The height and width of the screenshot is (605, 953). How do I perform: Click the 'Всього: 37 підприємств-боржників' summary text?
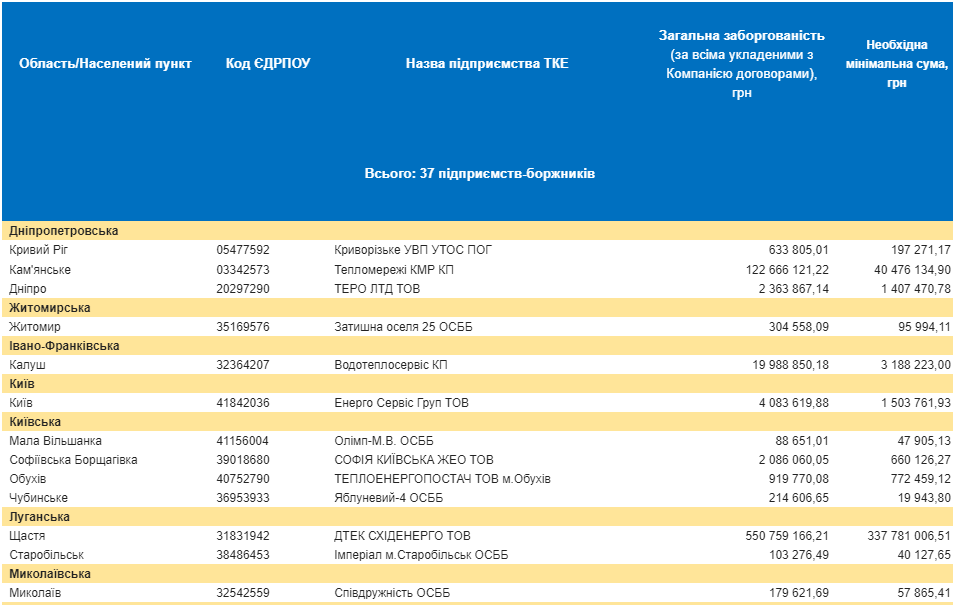[480, 173]
